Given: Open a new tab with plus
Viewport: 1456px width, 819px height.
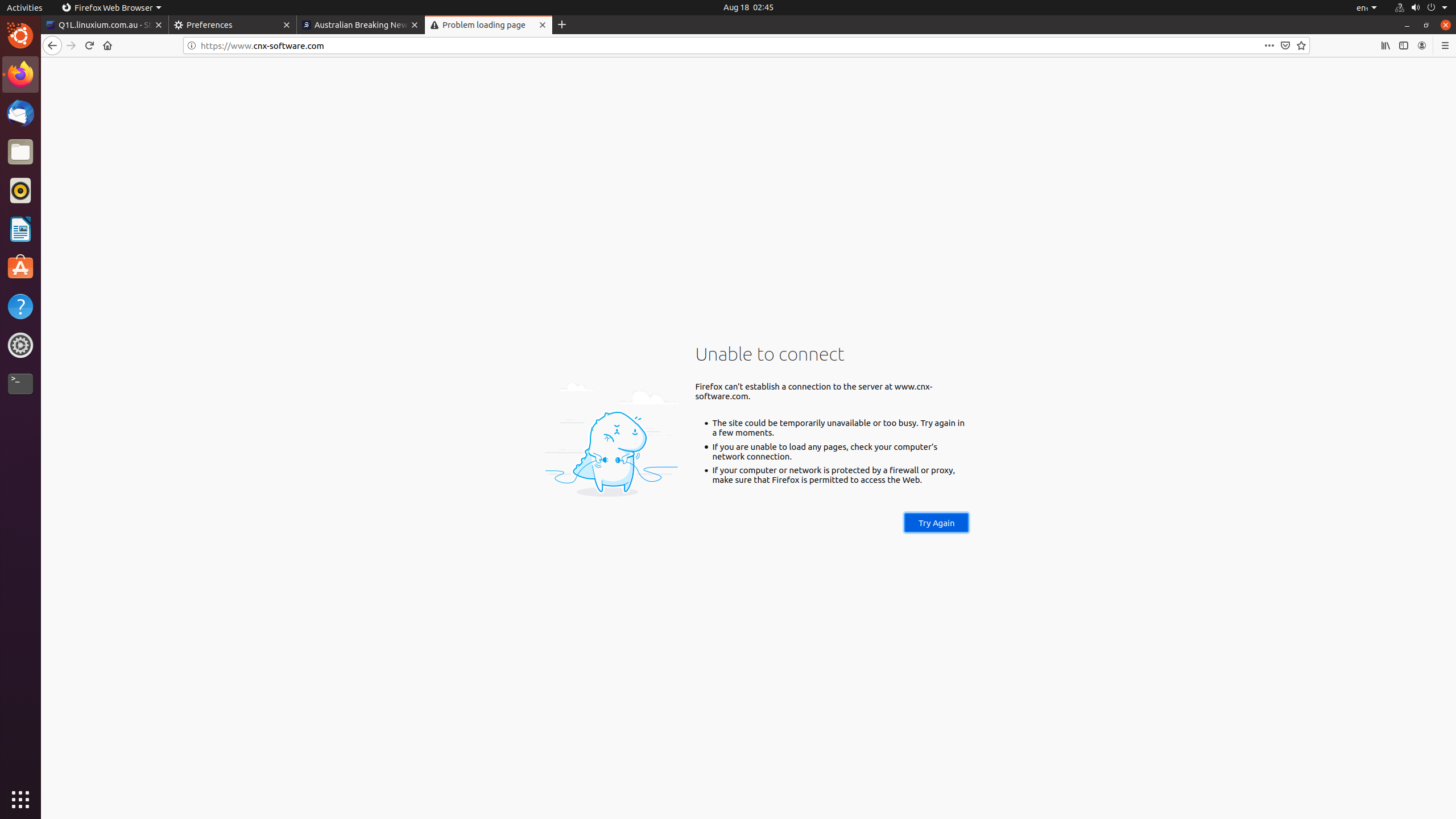Looking at the screenshot, I should [562, 25].
